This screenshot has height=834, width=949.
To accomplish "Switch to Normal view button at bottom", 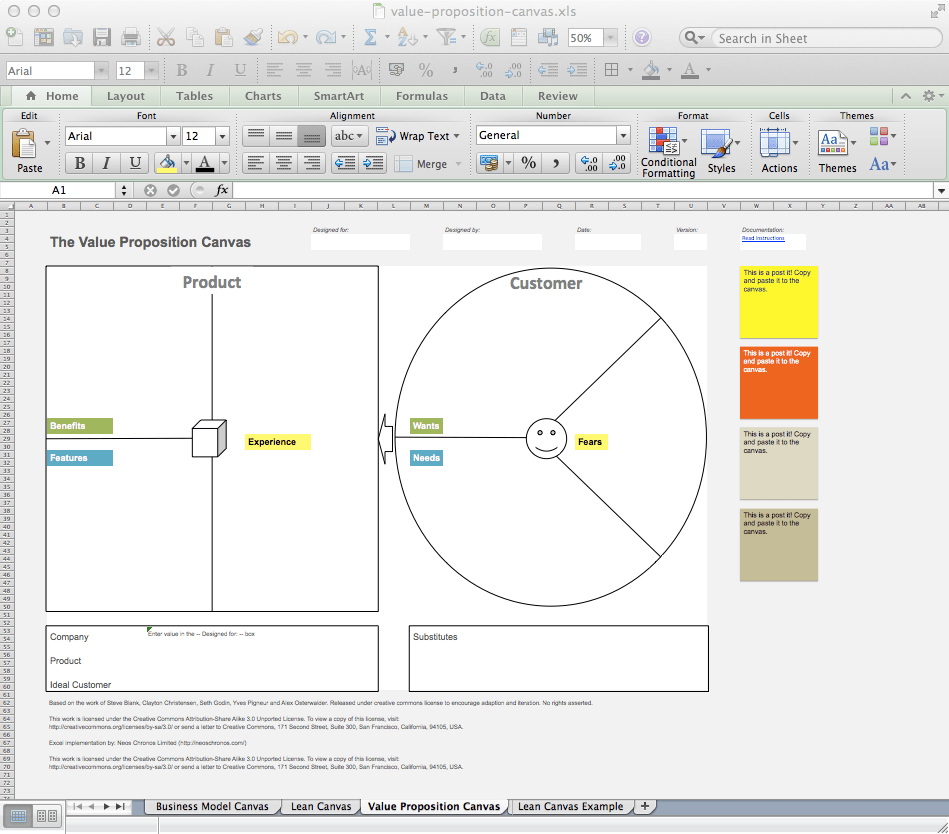I will pos(18,816).
